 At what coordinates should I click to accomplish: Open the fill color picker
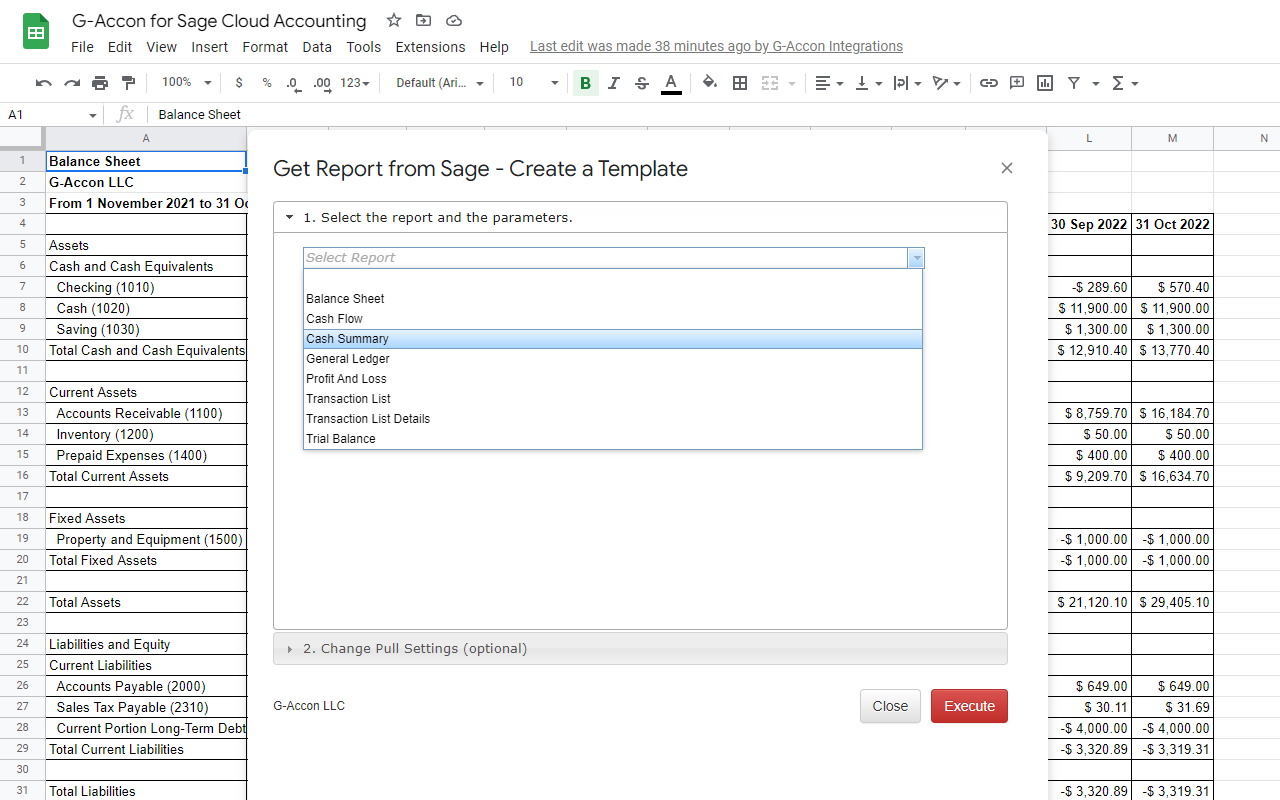point(710,83)
